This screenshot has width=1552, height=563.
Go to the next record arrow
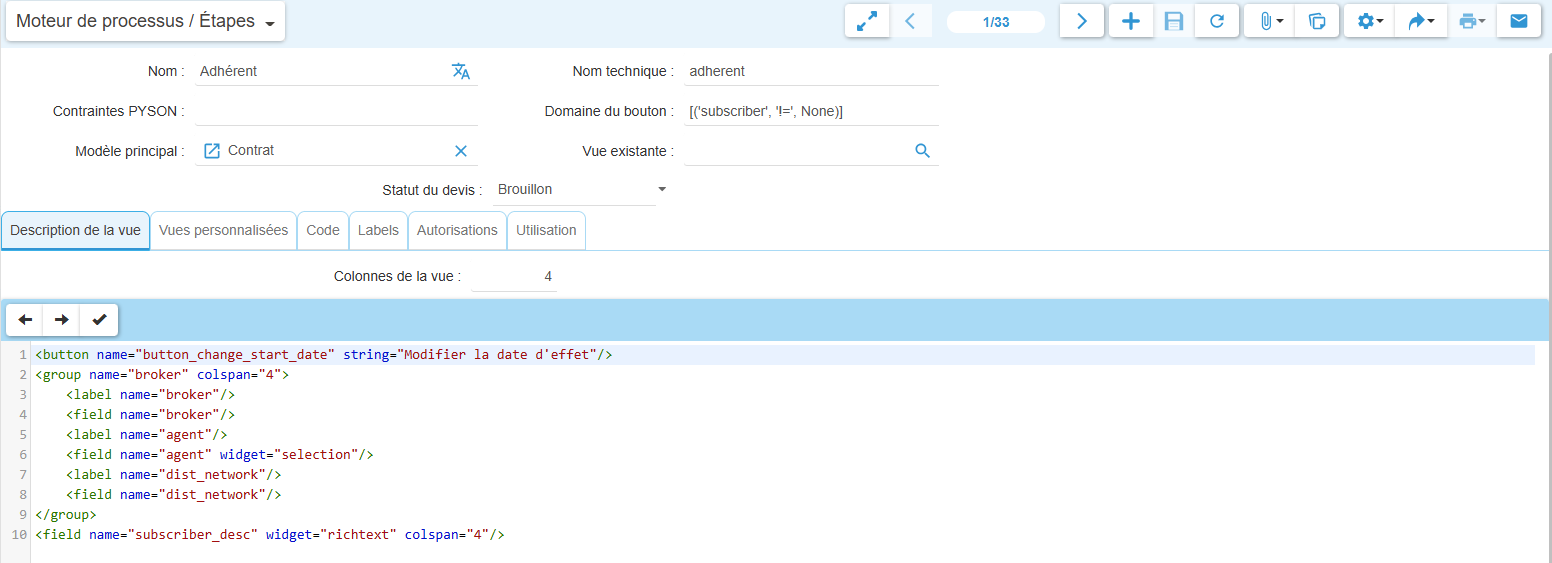(x=1081, y=21)
